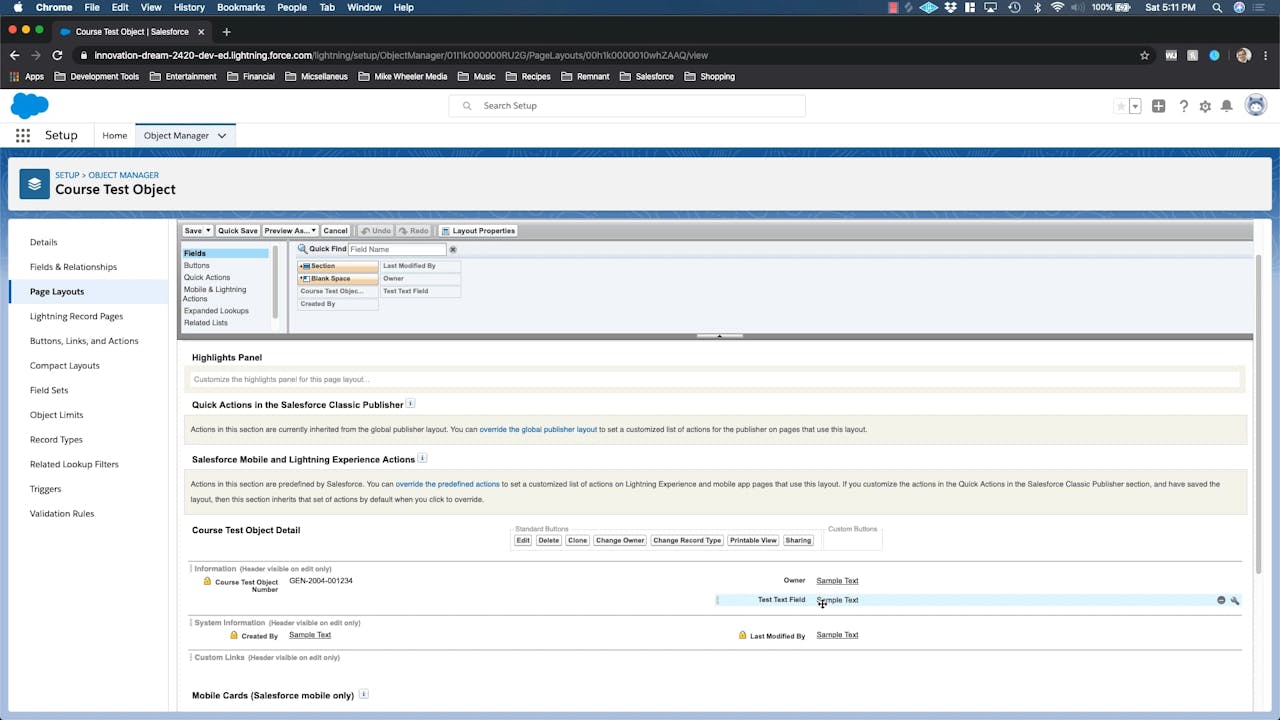Click the Quick Find Field Name input
Viewport: 1280px width, 720px height.
pyautogui.click(x=397, y=249)
